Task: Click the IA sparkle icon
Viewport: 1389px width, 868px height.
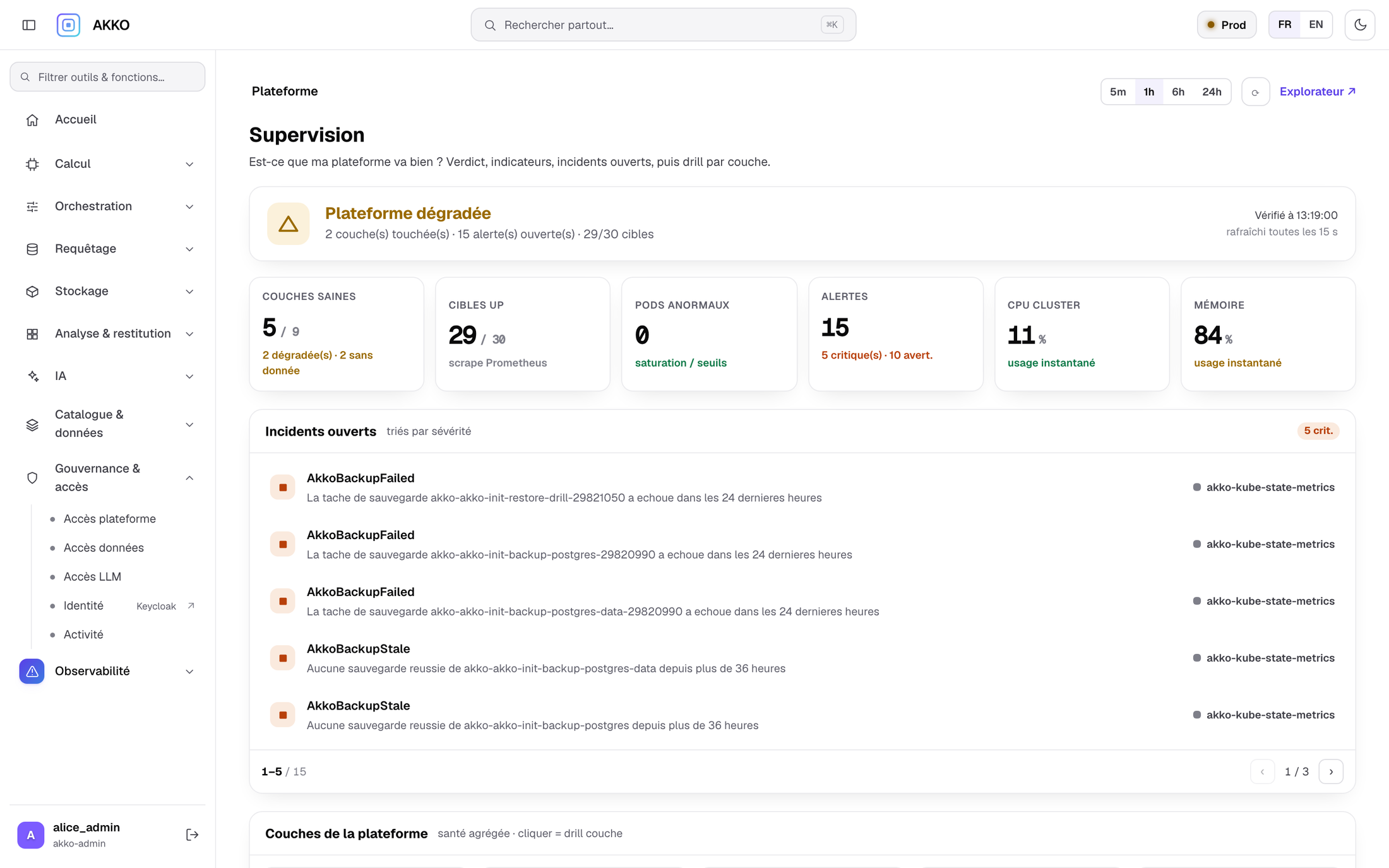Action: [32, 376]
